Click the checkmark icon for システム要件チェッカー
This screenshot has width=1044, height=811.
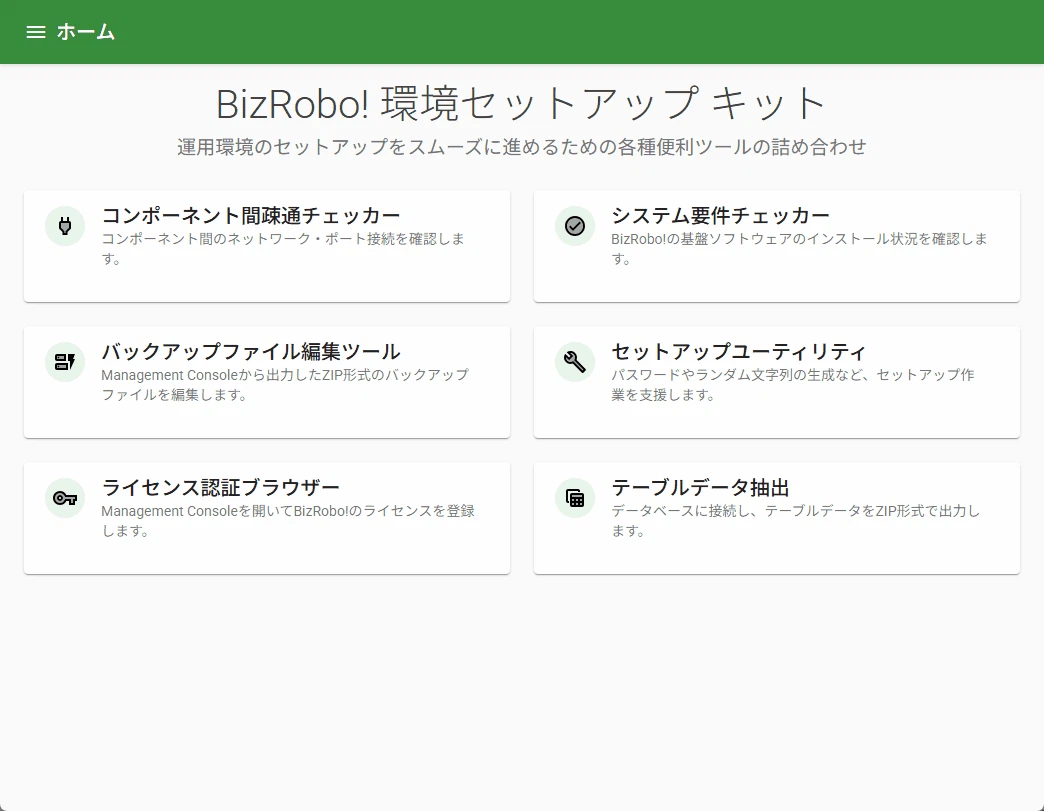tap(575, 226)
